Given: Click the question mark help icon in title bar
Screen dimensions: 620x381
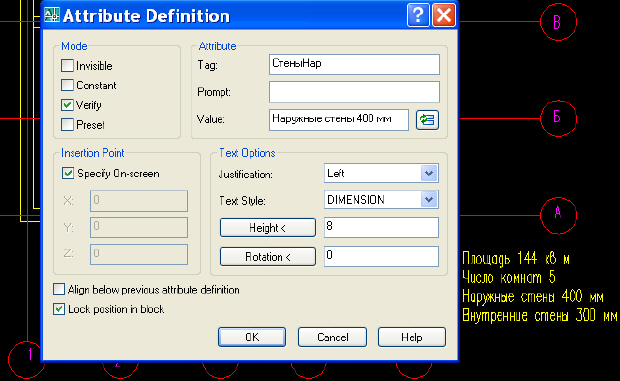Looking at the screenshot, I should (x=418, y=15).
